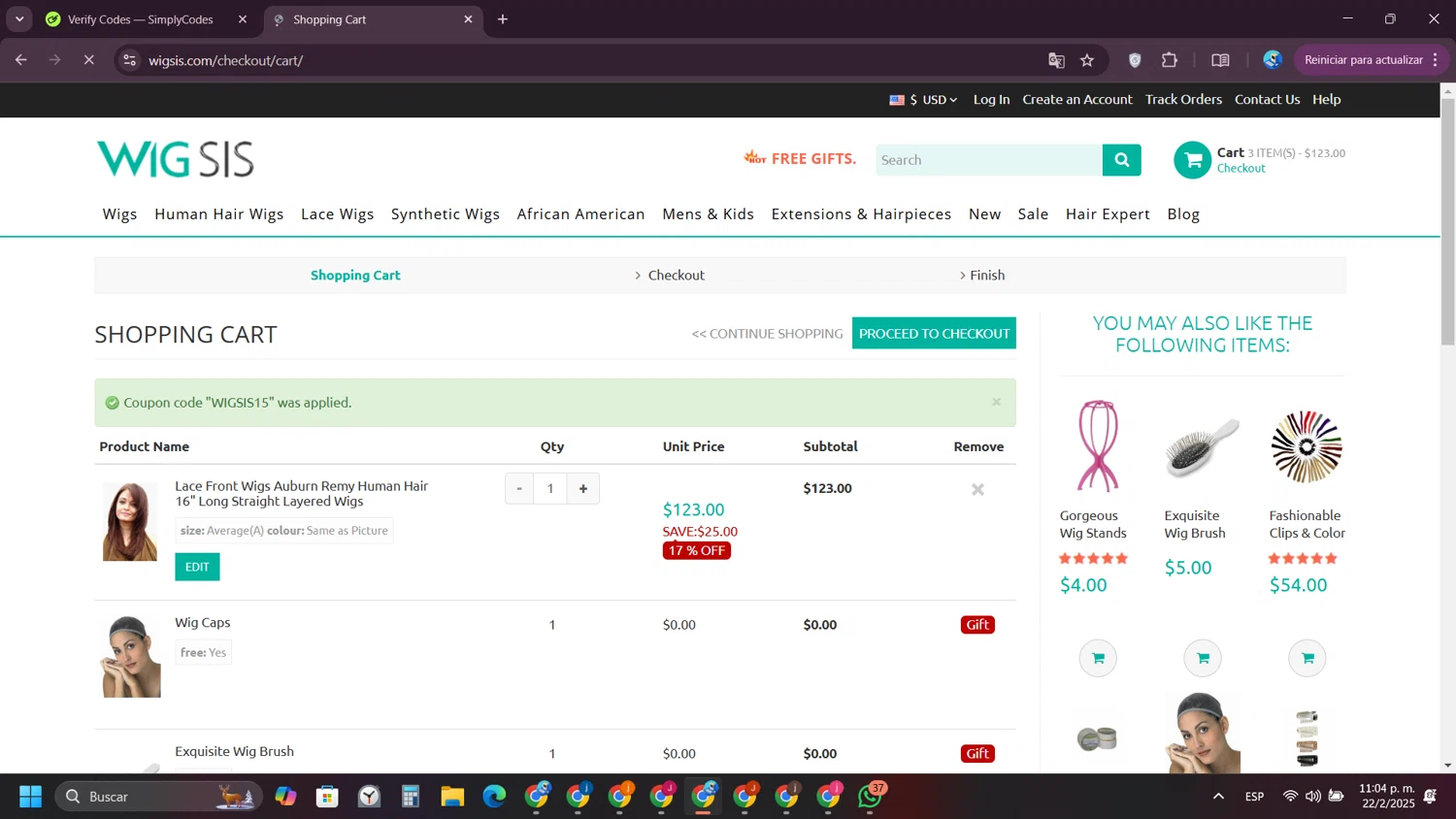Open Microsoft Store from taskbar

tap(327, 797)
